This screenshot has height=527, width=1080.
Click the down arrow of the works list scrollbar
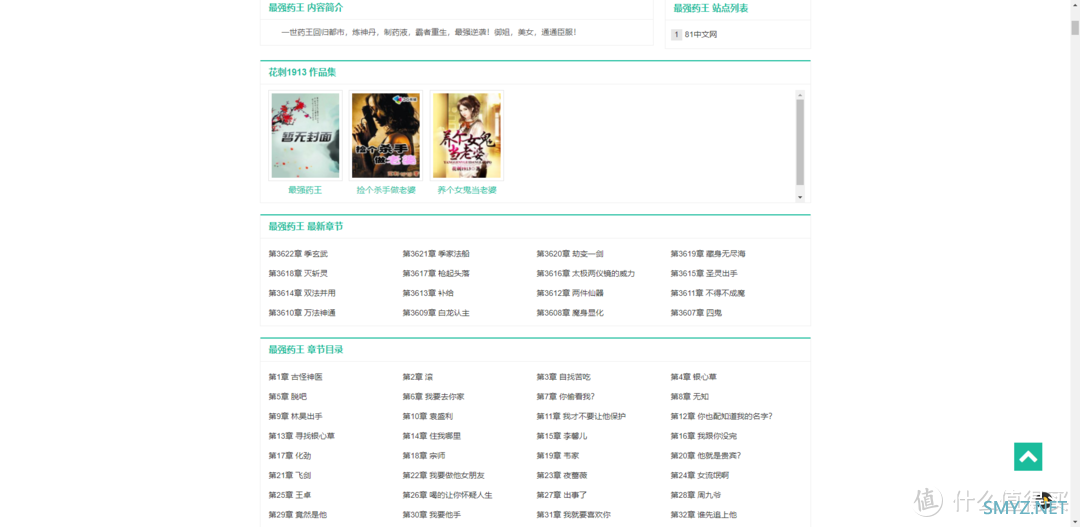pyautogui.click(x=800, y=197)
